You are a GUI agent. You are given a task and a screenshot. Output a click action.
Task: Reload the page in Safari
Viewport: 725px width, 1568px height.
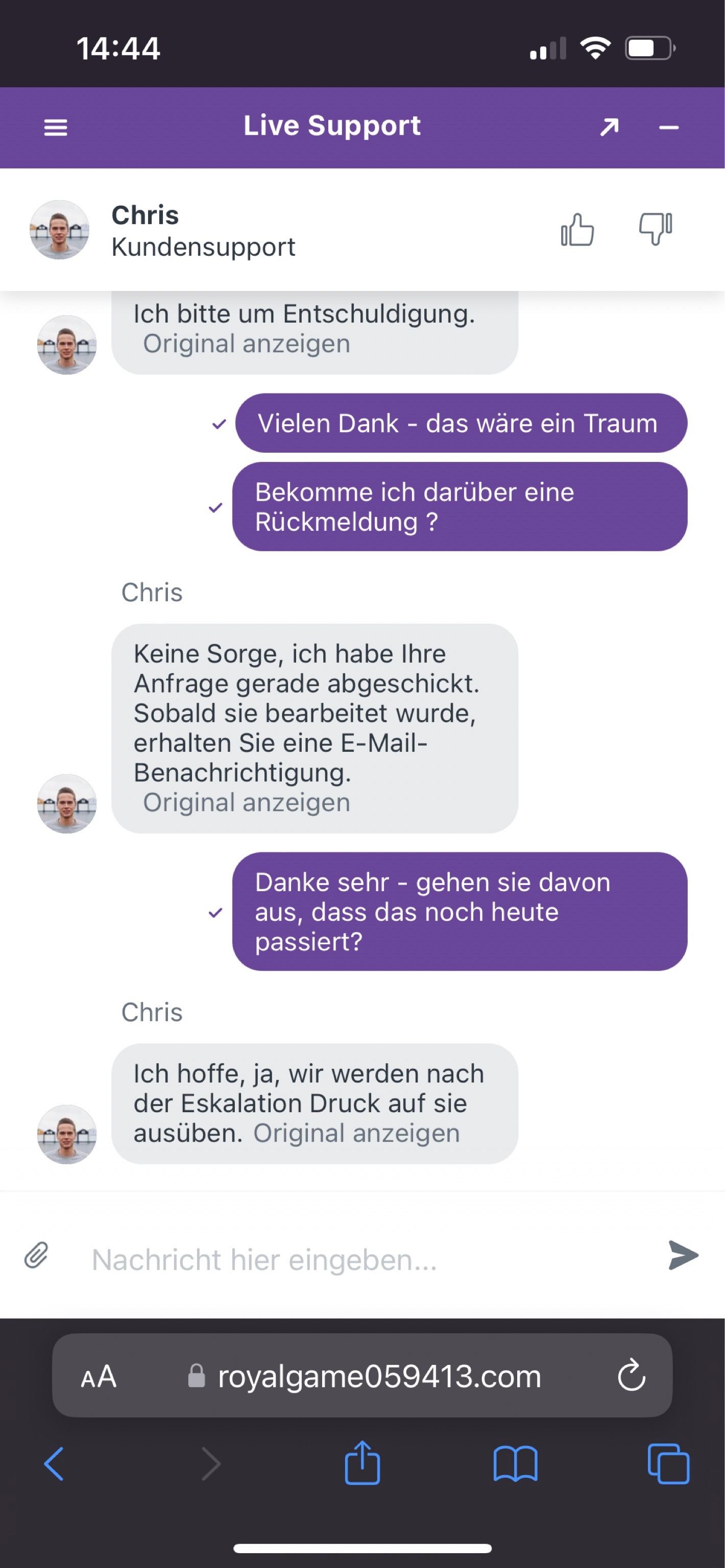point(631,1375)
